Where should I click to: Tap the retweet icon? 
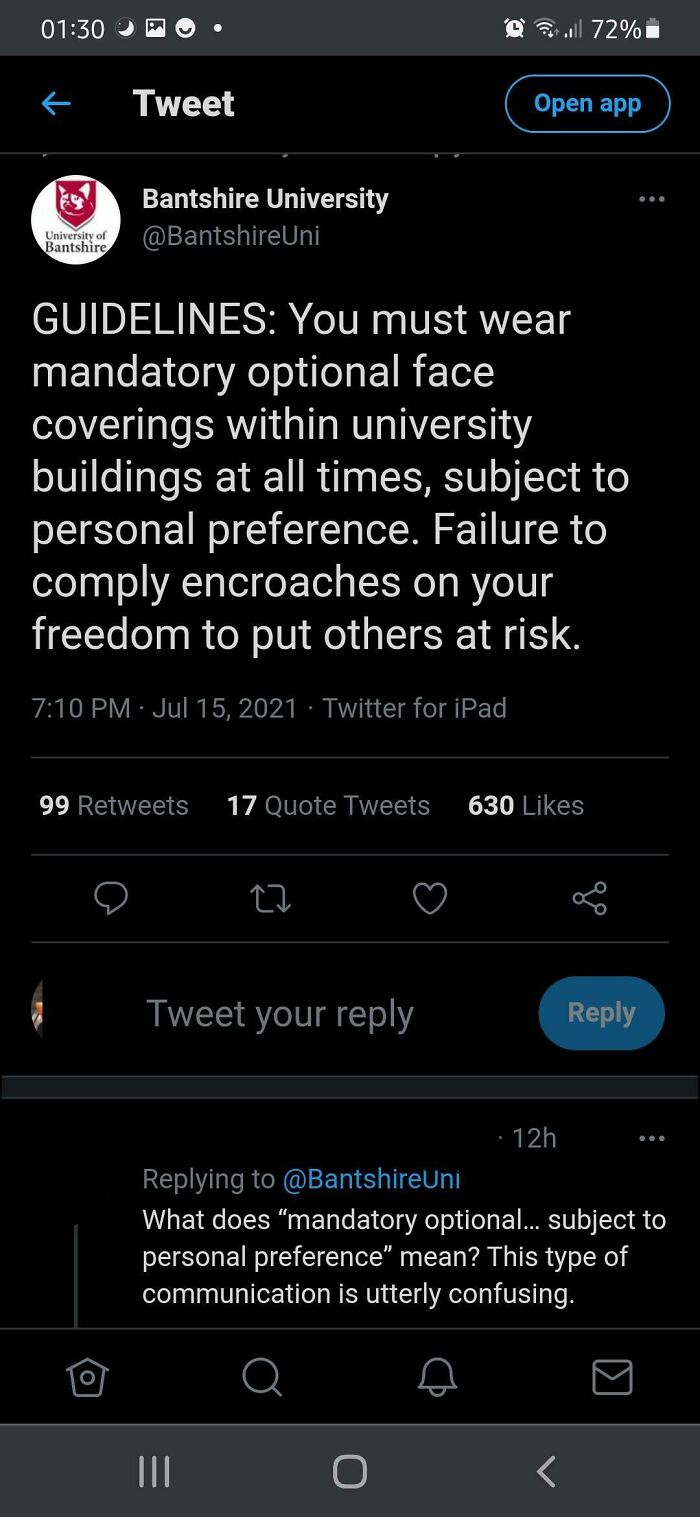[x=270, y=899]
